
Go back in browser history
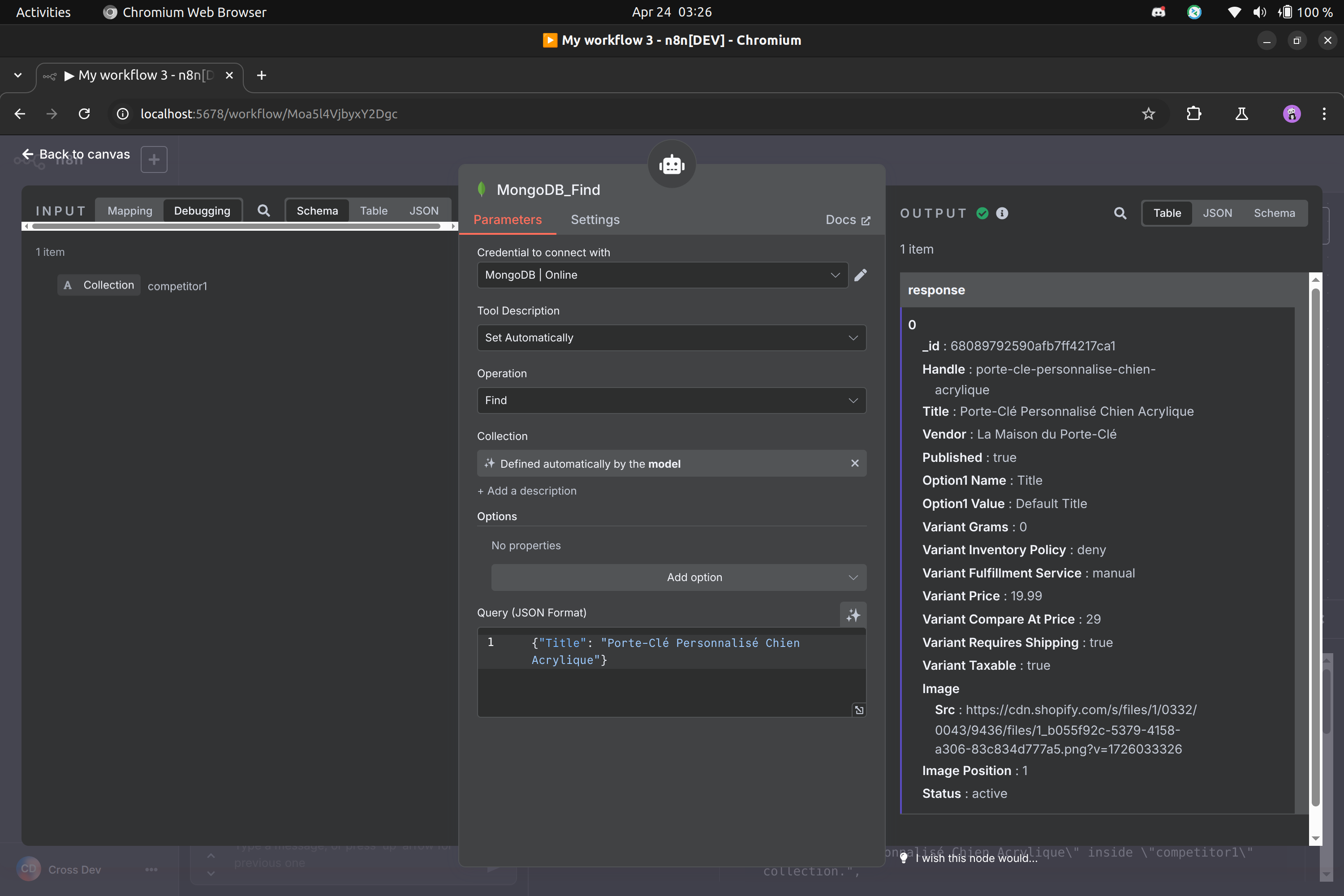[20, 114]
